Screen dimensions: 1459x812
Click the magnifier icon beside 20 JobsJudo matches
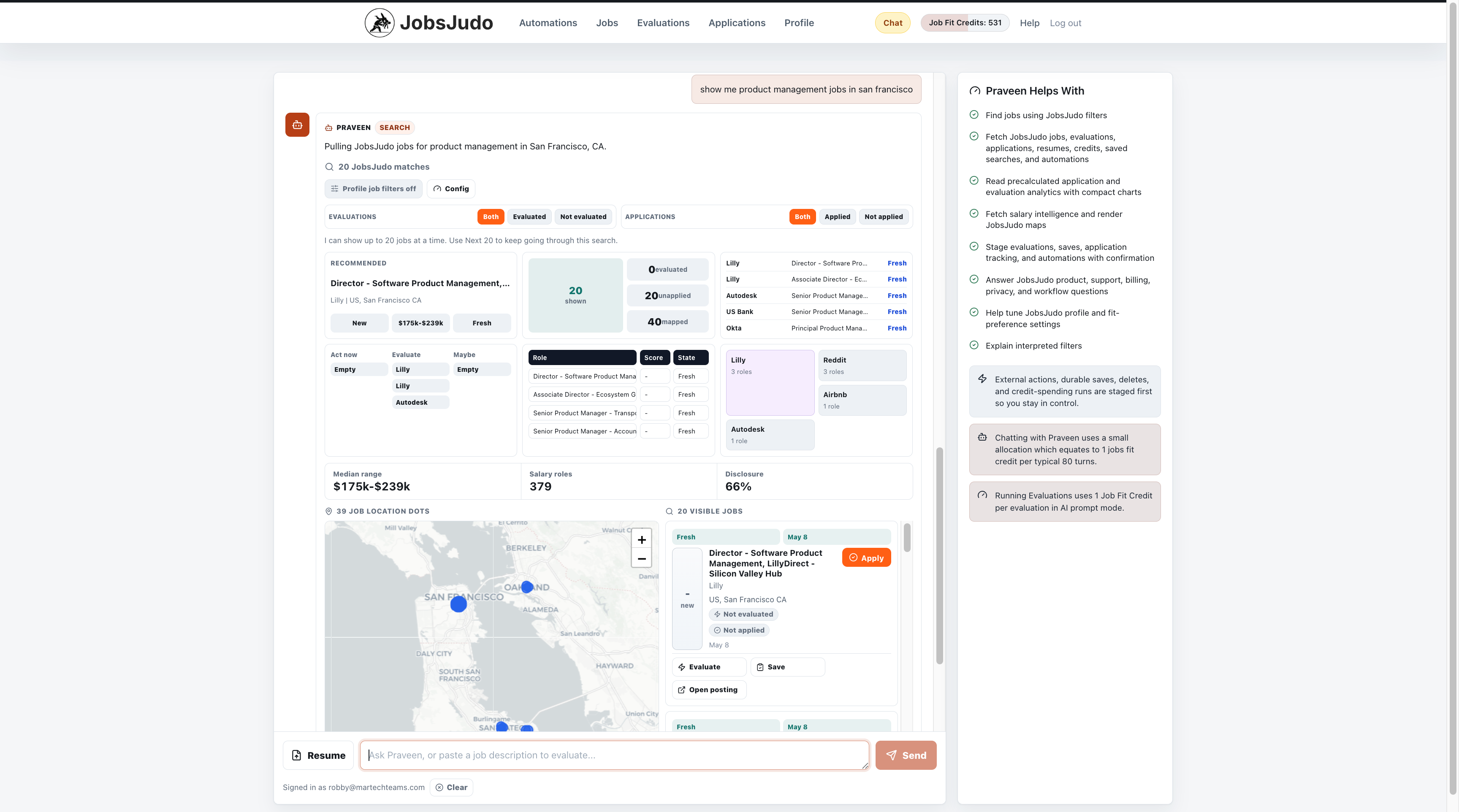coord(329,166)
